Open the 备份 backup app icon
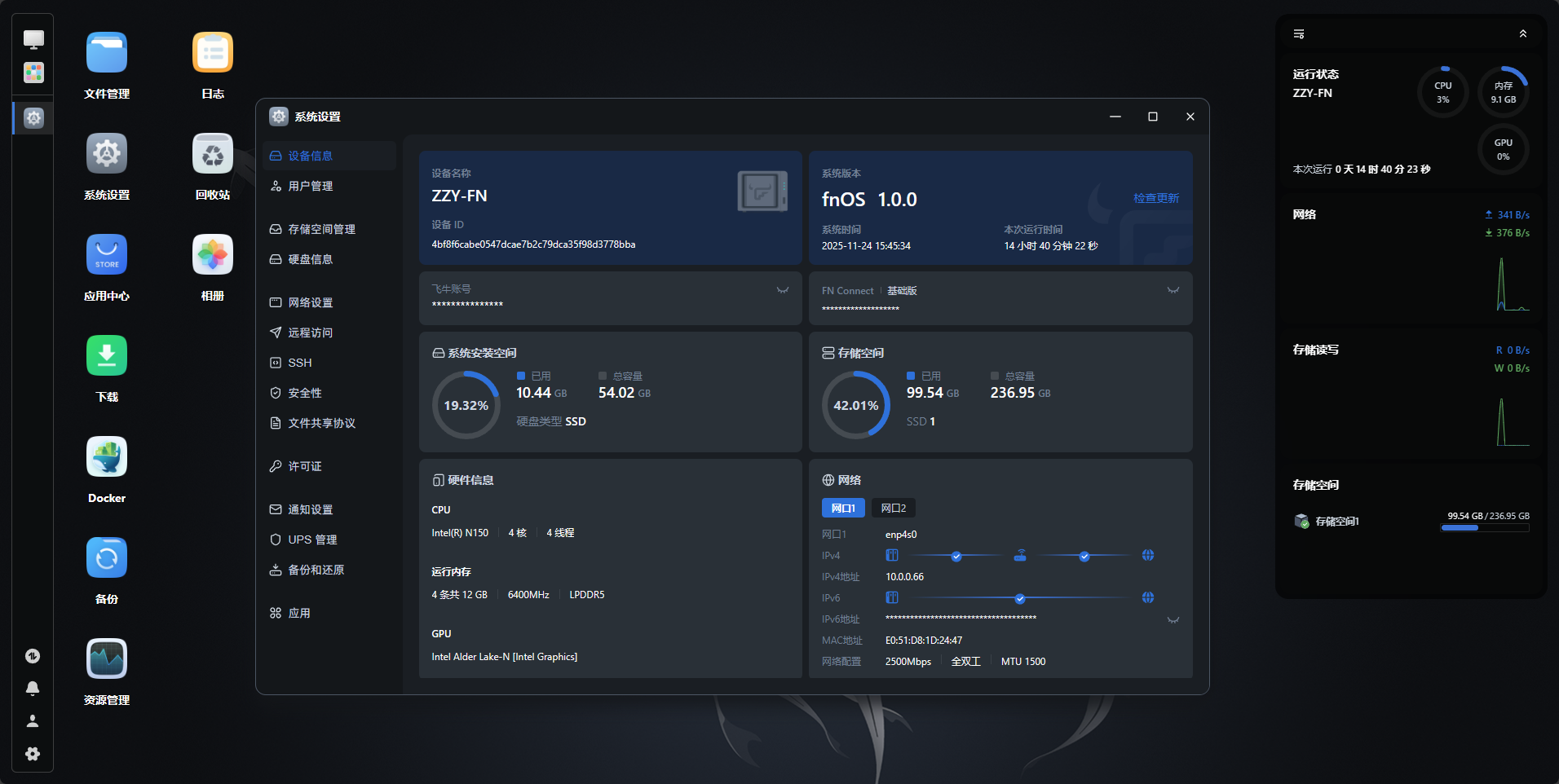The width and height of the screenshot is (1559, 784). (107, 558)
